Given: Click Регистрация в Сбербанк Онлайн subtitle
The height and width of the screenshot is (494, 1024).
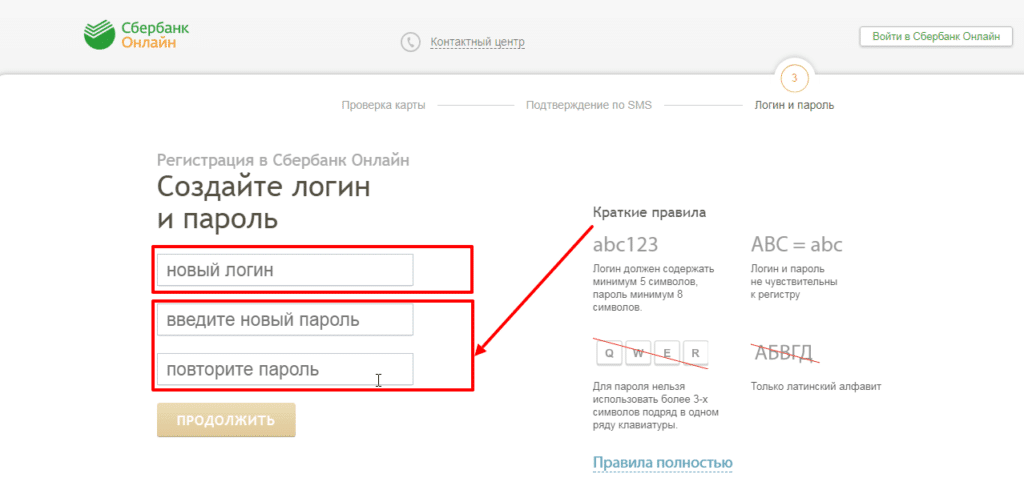Looking at the screenshot, I should click(x=283, y=159).
